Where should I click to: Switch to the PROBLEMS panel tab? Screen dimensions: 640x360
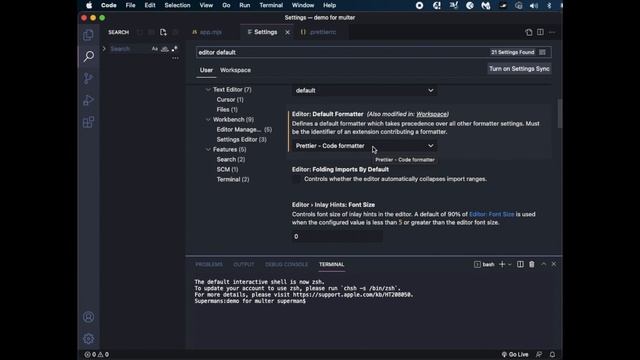(209, 264)
